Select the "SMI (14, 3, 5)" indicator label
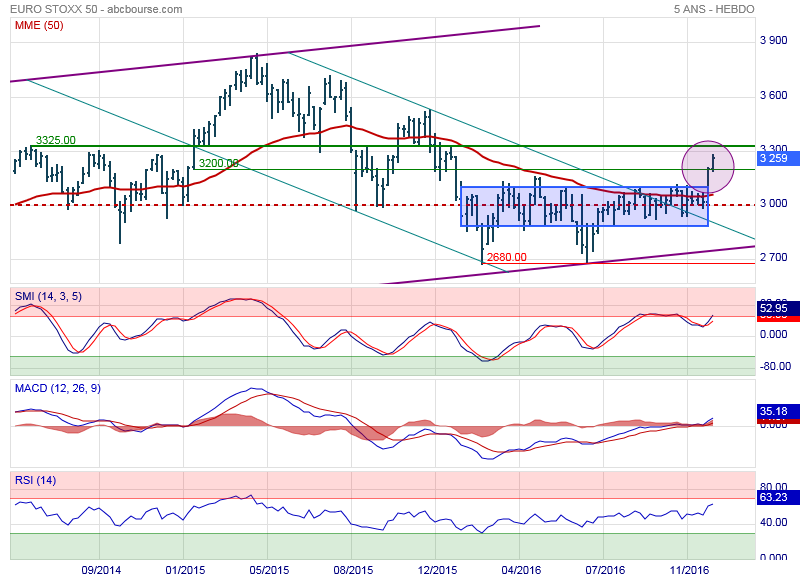Viewport: 800px width, 580px height. 48,296
